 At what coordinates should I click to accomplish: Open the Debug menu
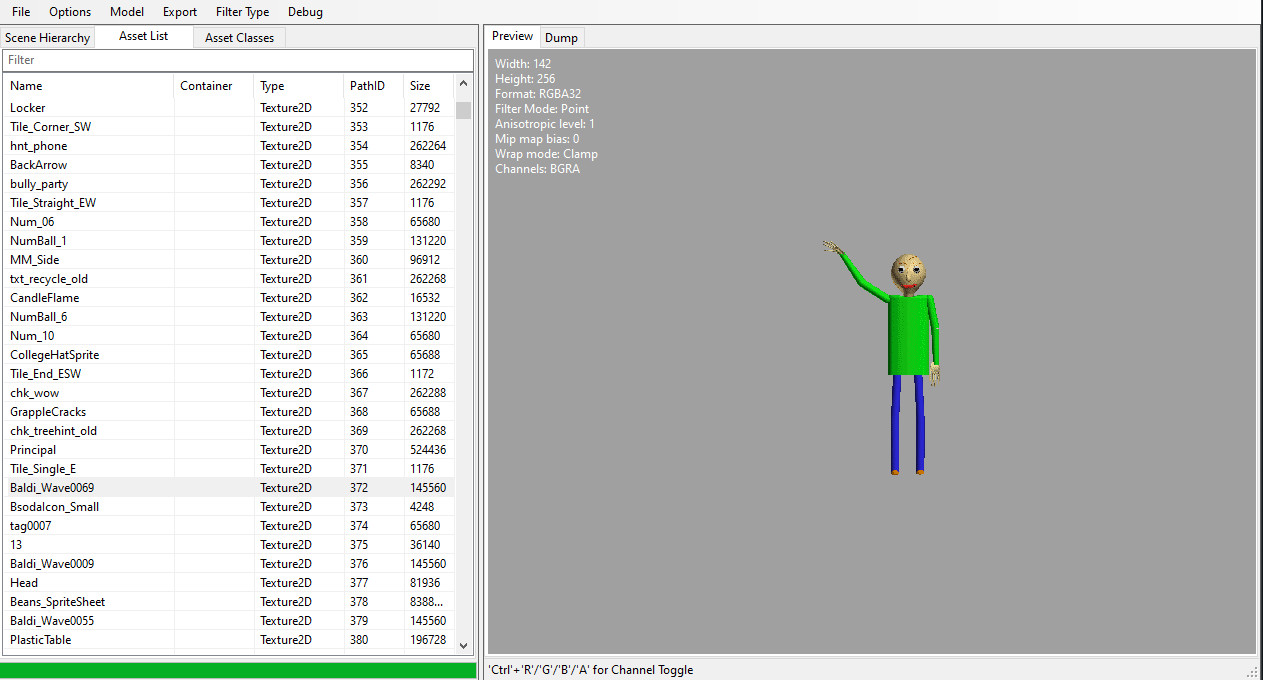(x=305, y=12)
